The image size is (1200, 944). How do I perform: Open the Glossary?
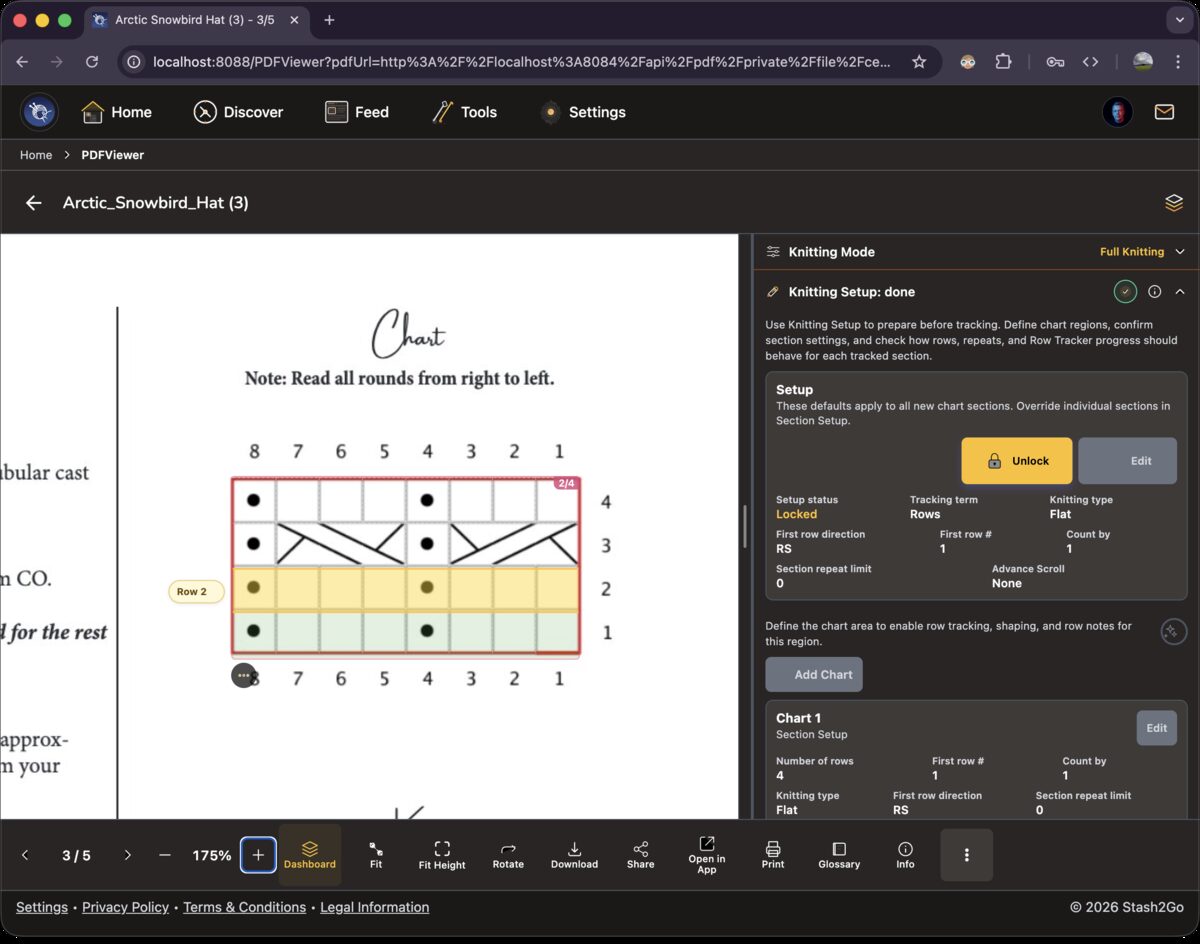[x=839, y=855]
